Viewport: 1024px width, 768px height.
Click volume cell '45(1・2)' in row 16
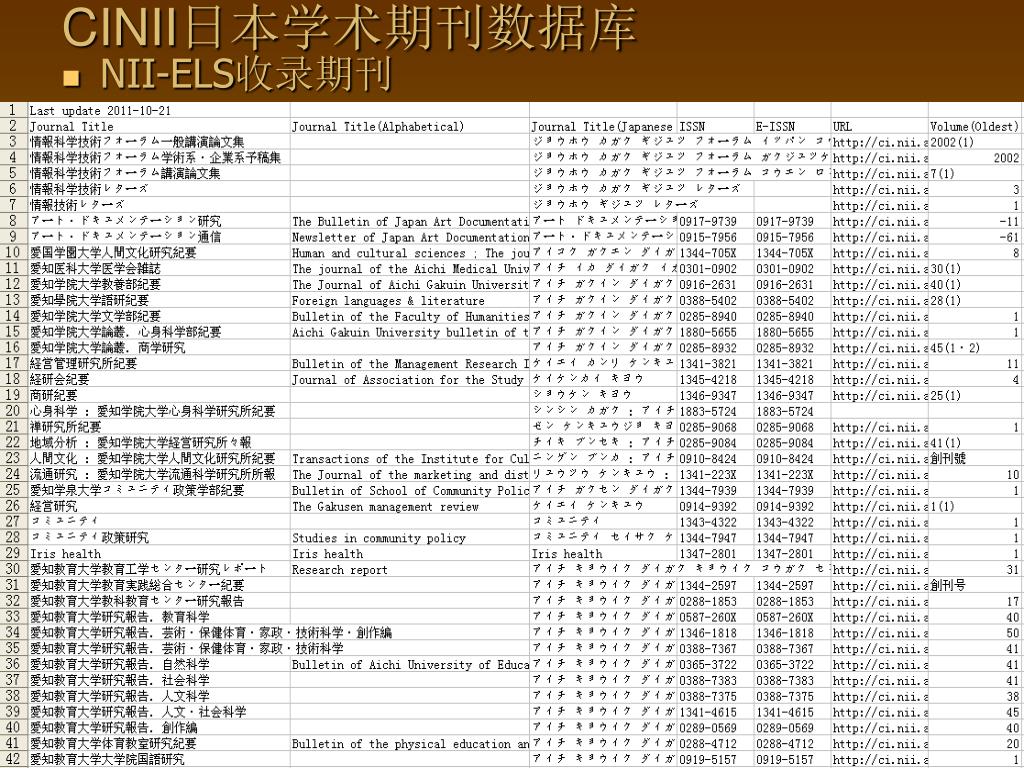974,347
